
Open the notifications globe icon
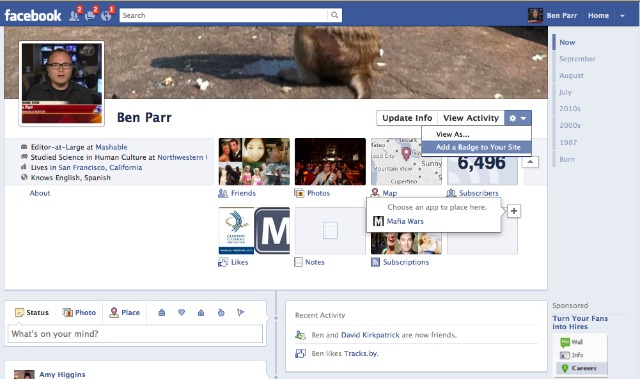tap(106, 16)
